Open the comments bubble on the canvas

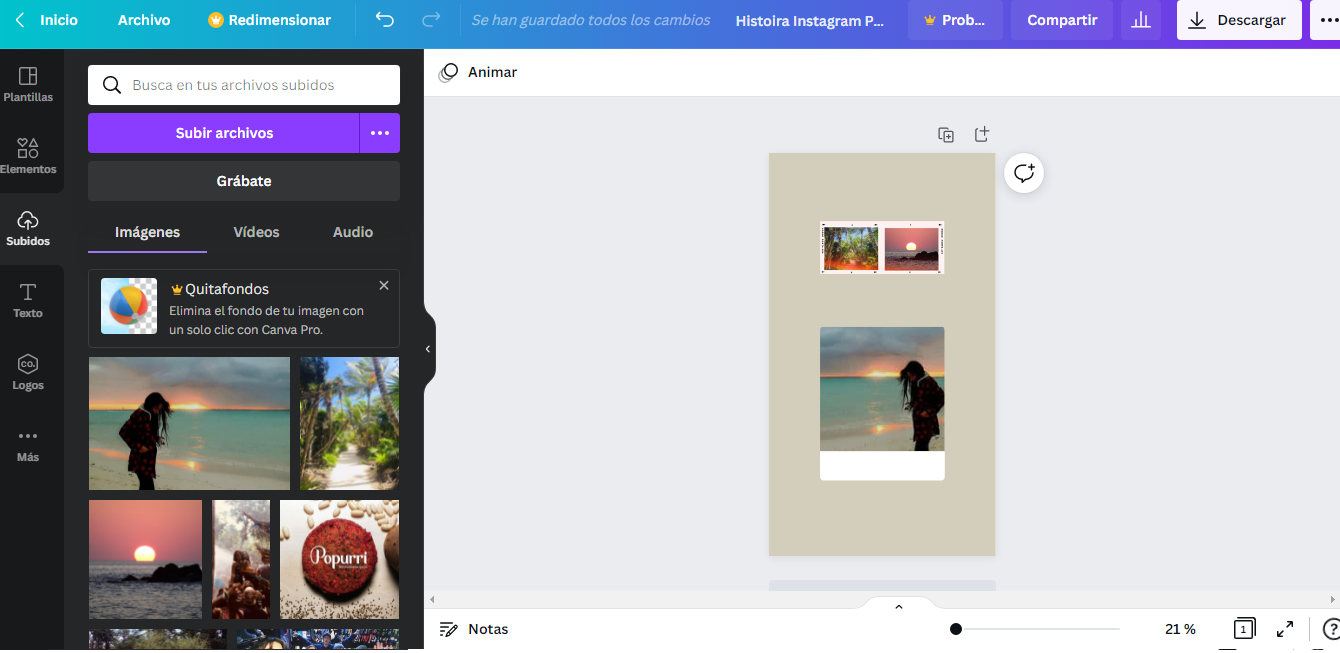[1023, 172]
